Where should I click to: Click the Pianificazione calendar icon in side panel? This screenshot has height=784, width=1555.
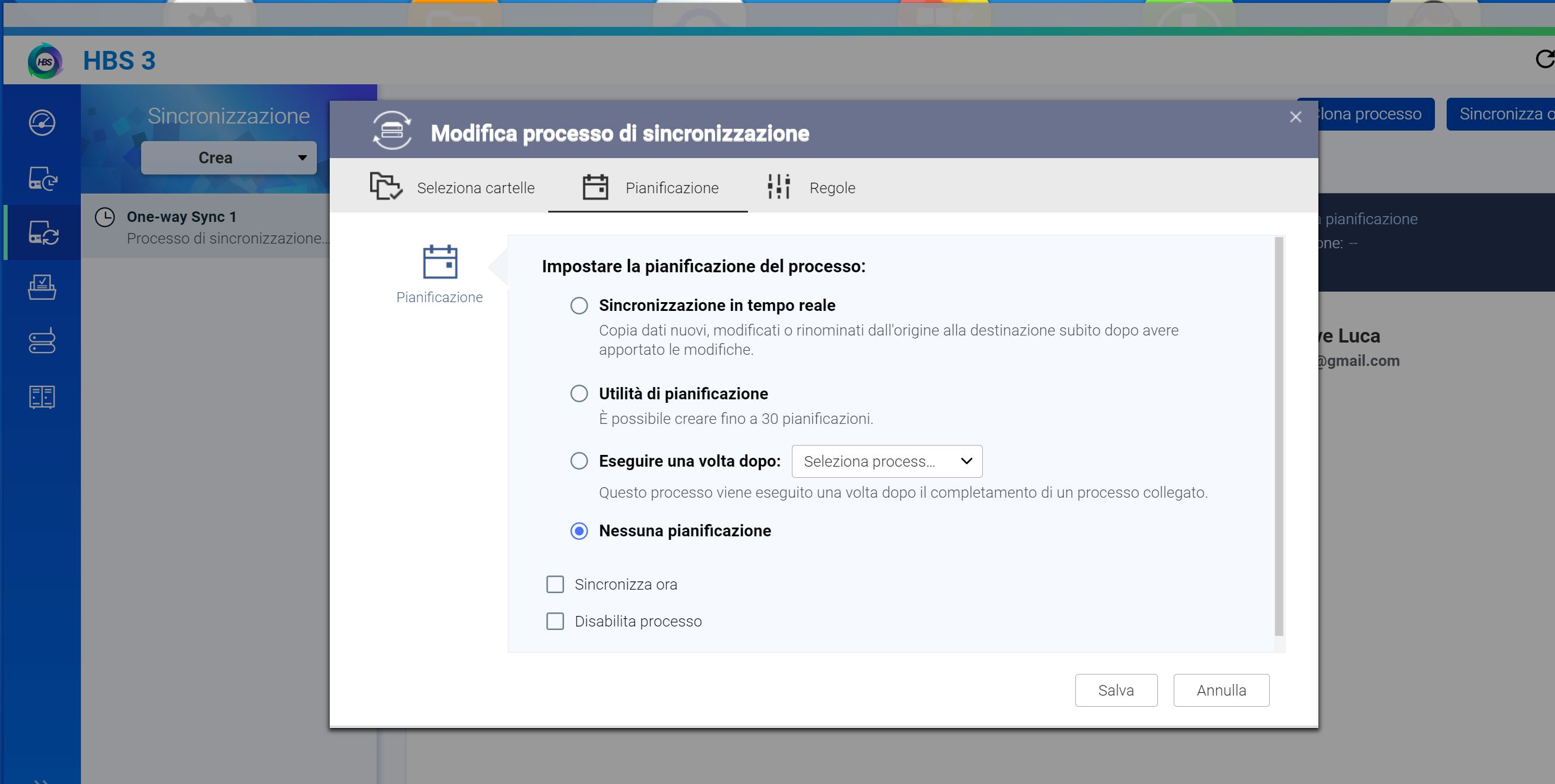439,262
